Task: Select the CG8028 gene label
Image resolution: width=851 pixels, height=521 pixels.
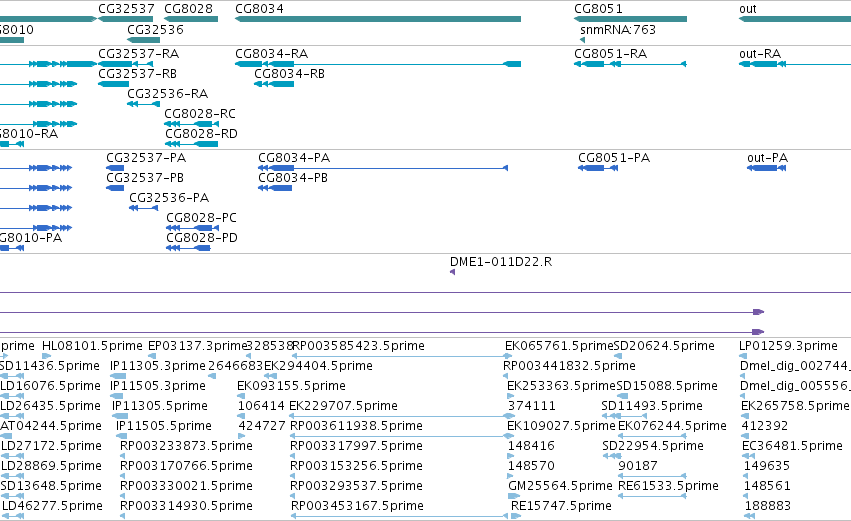Action: pyautogui.click(x=188, y=9)
